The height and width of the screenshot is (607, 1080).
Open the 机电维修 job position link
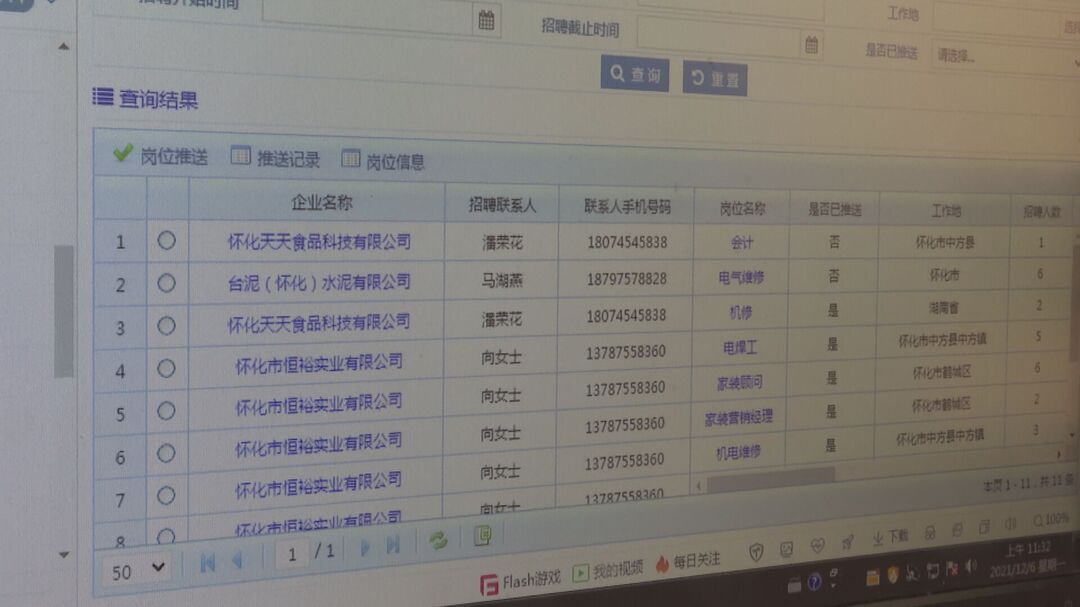coord(738,453)
